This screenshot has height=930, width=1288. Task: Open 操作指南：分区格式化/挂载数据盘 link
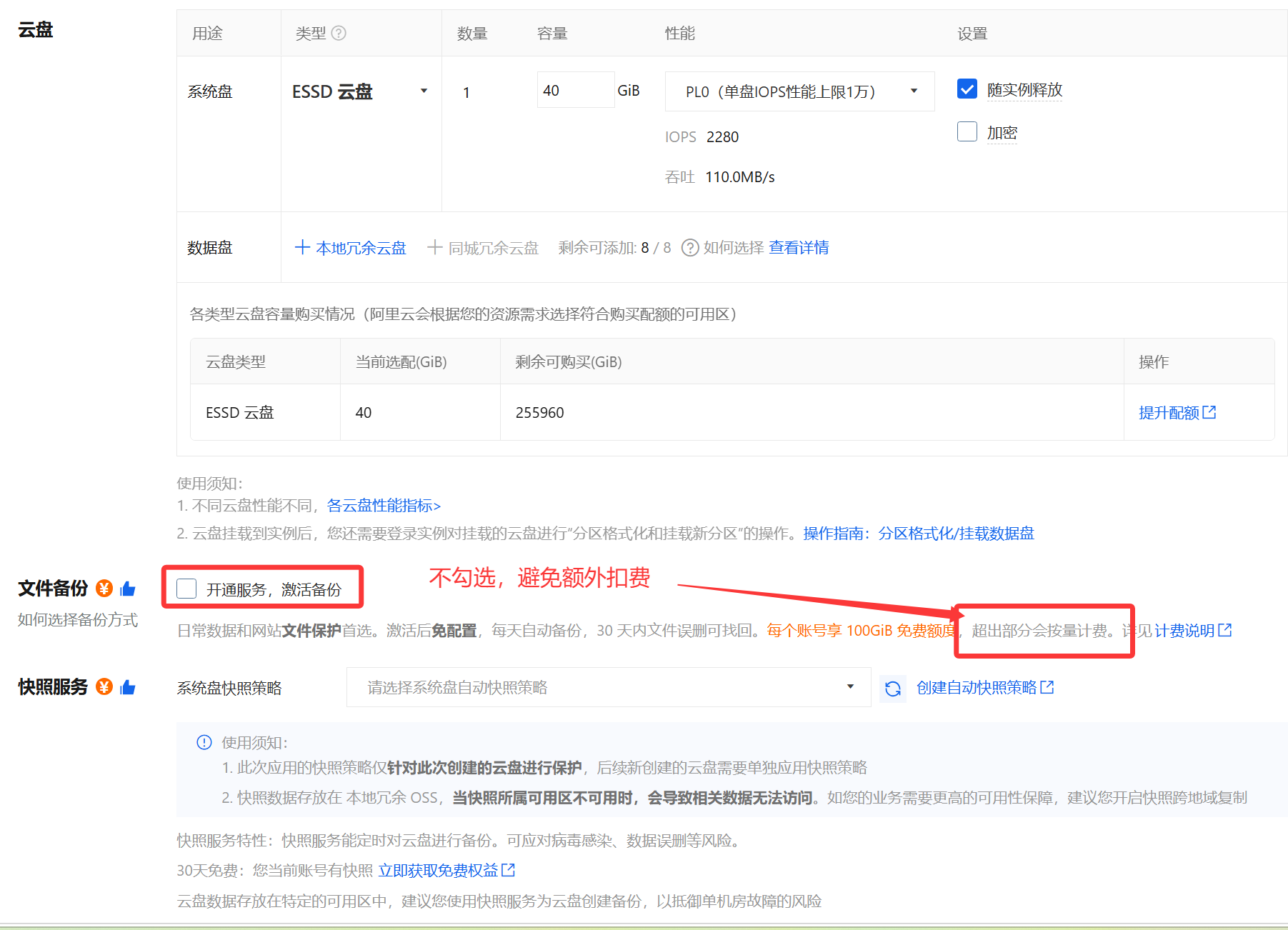coord(919,534)
